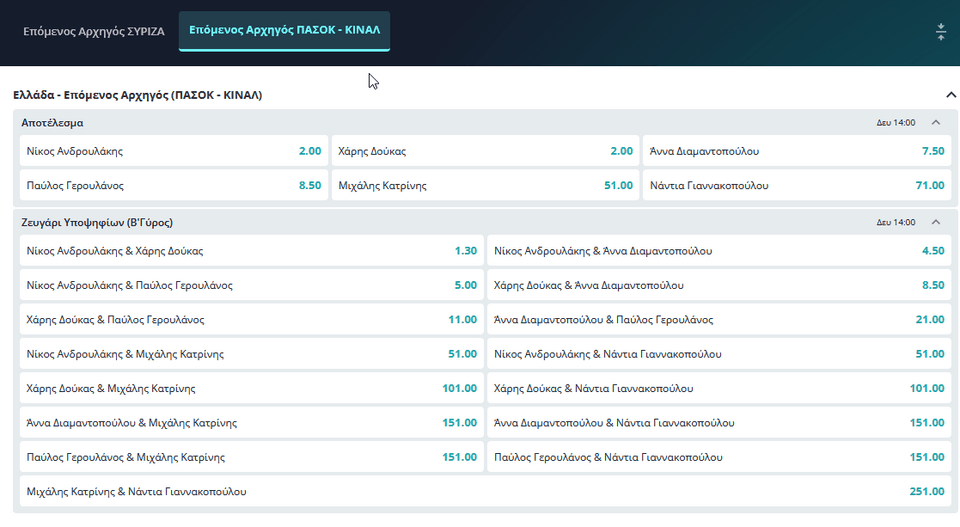Choose pair Νίκος Ανδρουλάκης & Άννα Διαμαντοπούλου
Viewport: 960px width, 527px height.
(x=719, y=251)
